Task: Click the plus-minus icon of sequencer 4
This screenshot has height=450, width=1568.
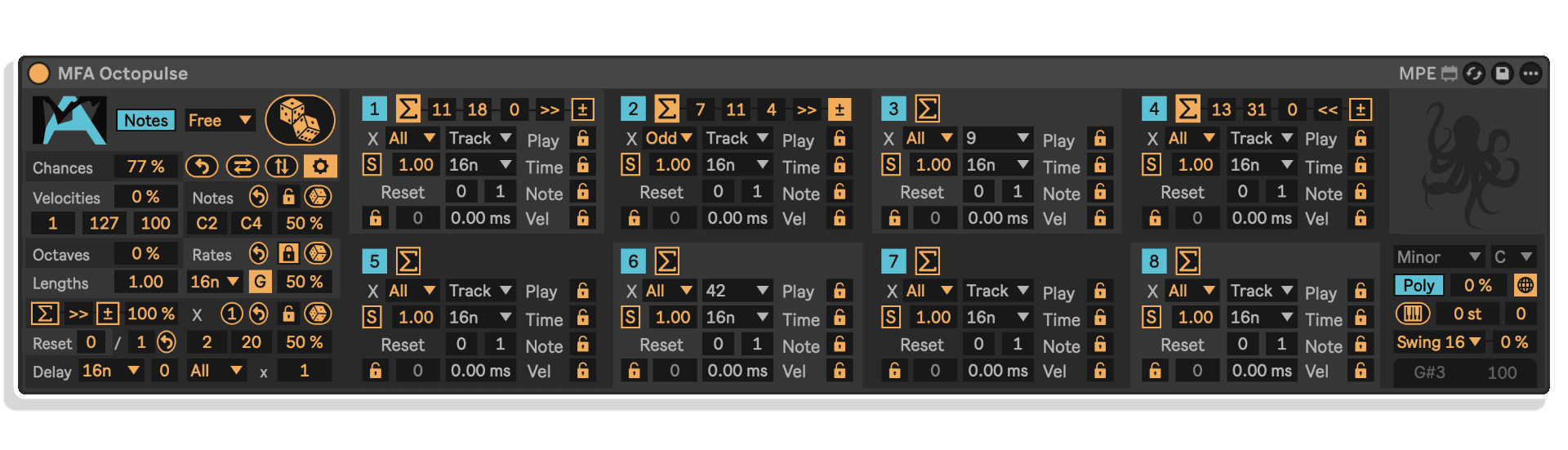Action: 1360,109
